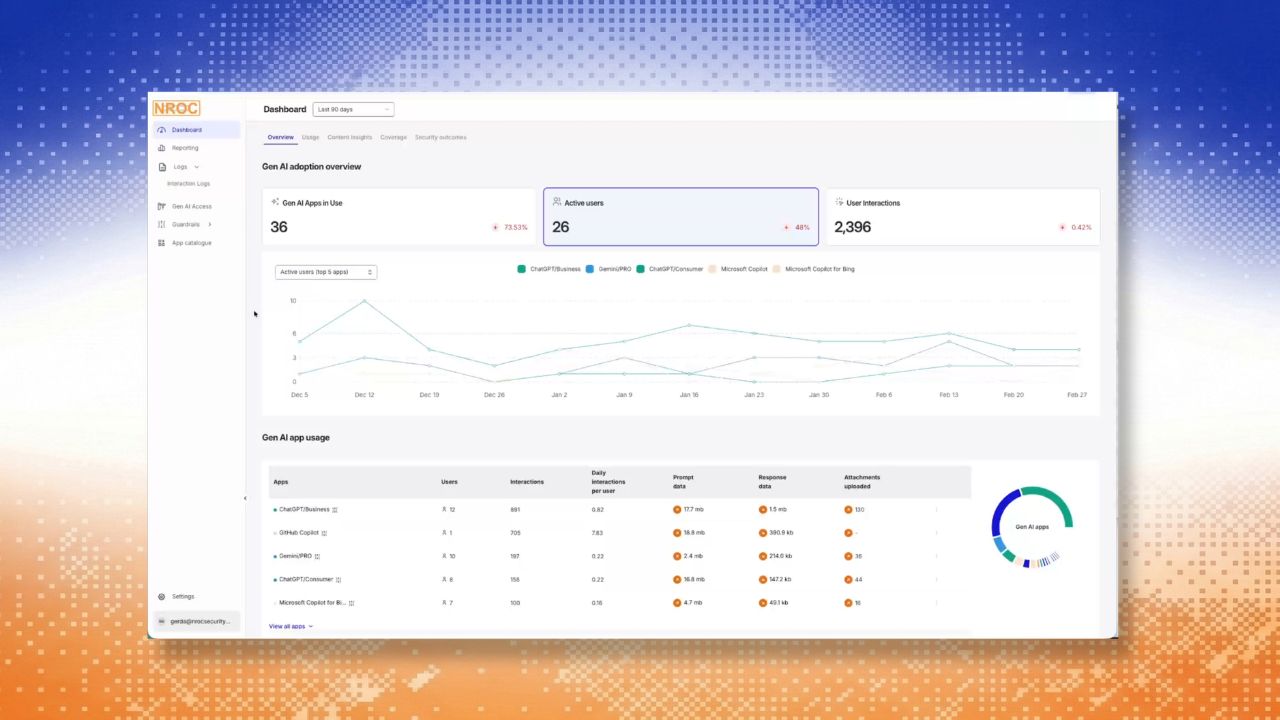
Task: Open the user account button in sidebar
Action: 196,621
